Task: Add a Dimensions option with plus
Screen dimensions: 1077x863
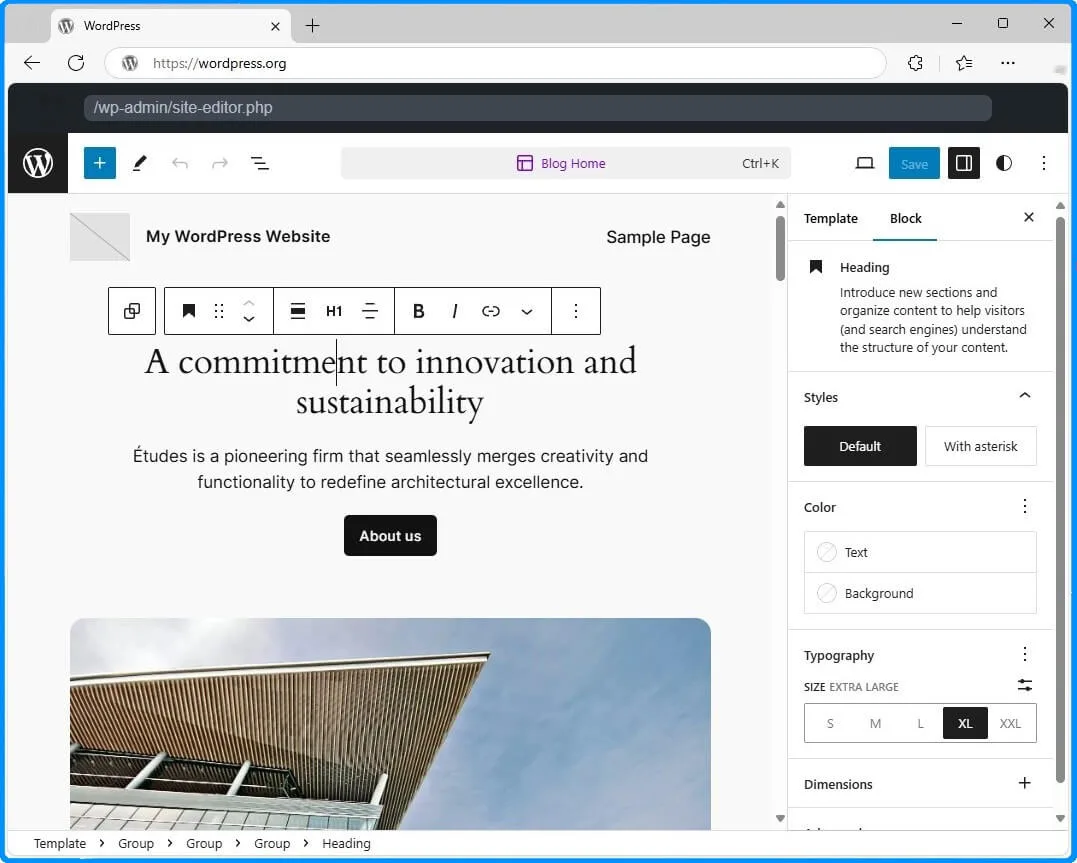Action: click(1024, 783)
